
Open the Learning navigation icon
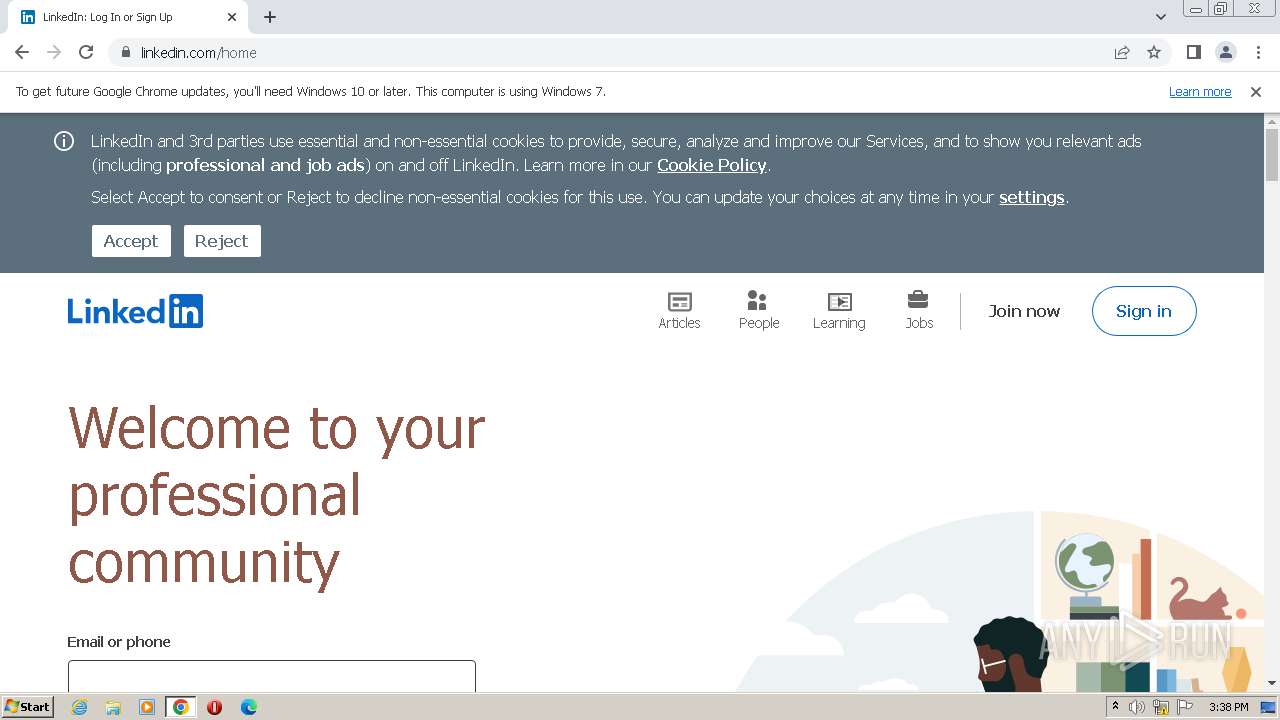[839, 310]
